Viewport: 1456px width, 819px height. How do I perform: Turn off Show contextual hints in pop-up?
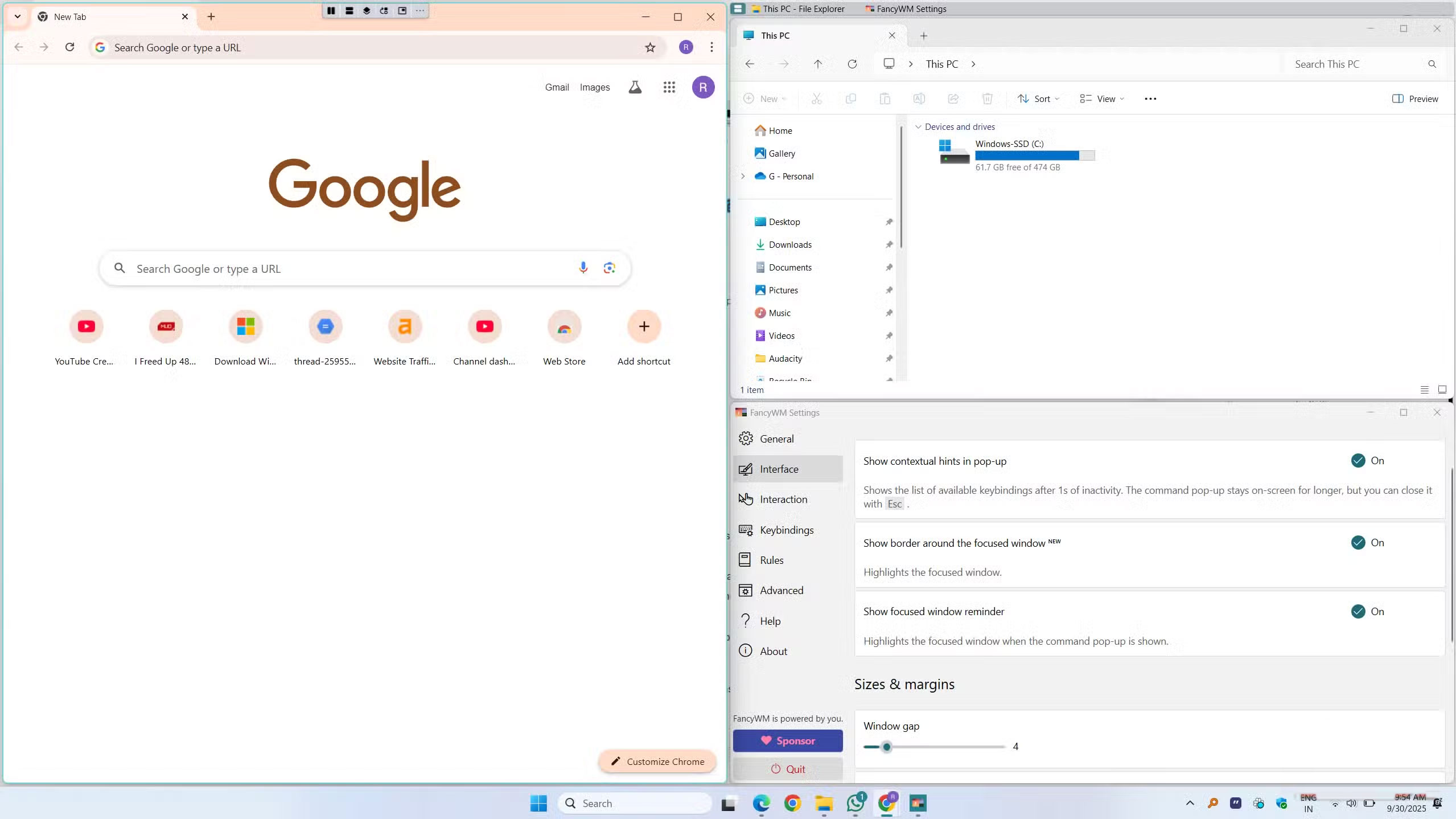pos(1359,460)
